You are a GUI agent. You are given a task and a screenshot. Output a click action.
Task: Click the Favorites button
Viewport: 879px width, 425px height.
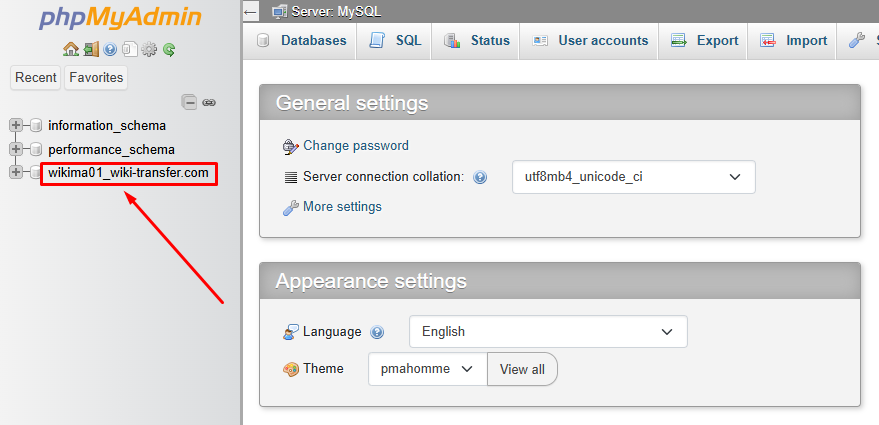click(96, 77)
